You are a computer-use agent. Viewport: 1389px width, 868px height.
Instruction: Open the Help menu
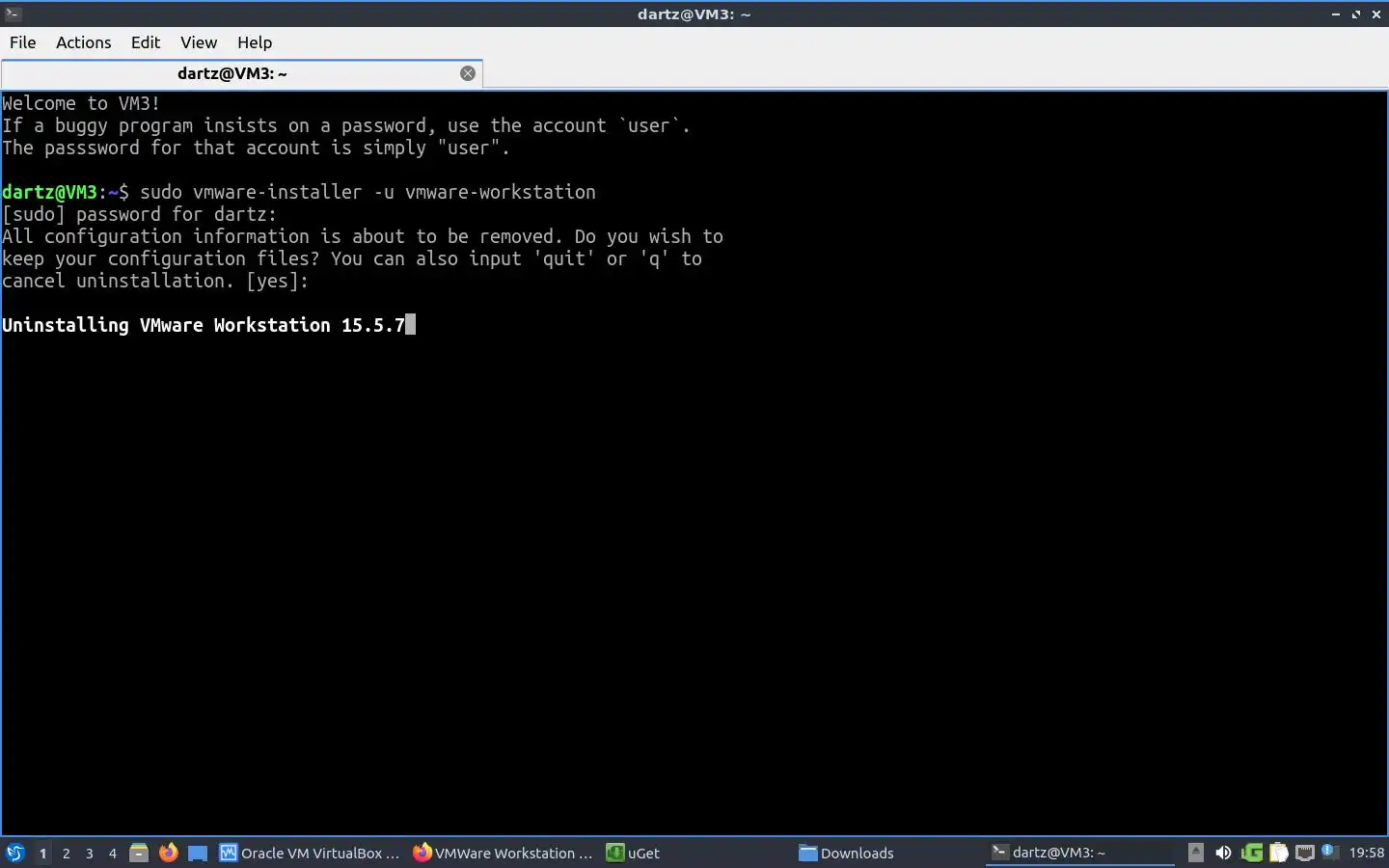(255, 42)
